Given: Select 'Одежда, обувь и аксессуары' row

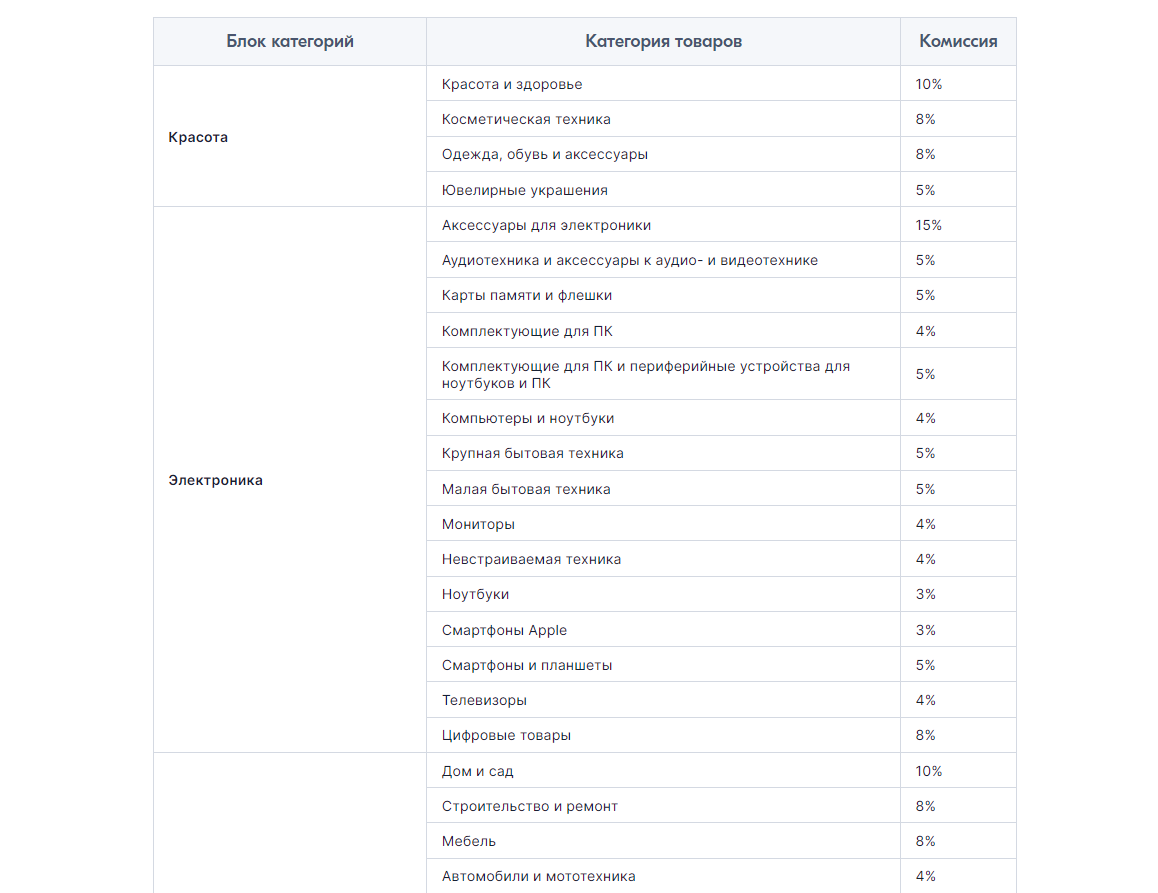Looking at the screenshot, I should point(722,154).
